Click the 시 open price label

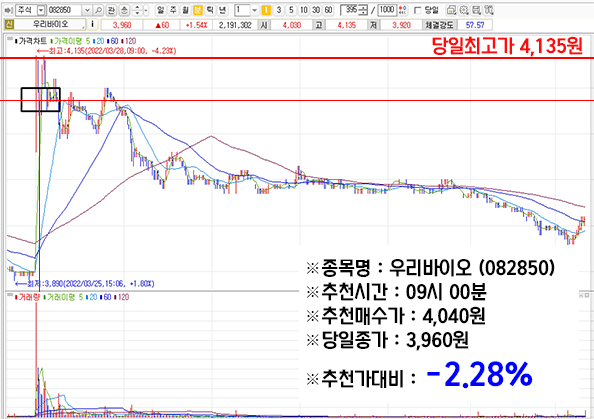(x=264, y=25)
